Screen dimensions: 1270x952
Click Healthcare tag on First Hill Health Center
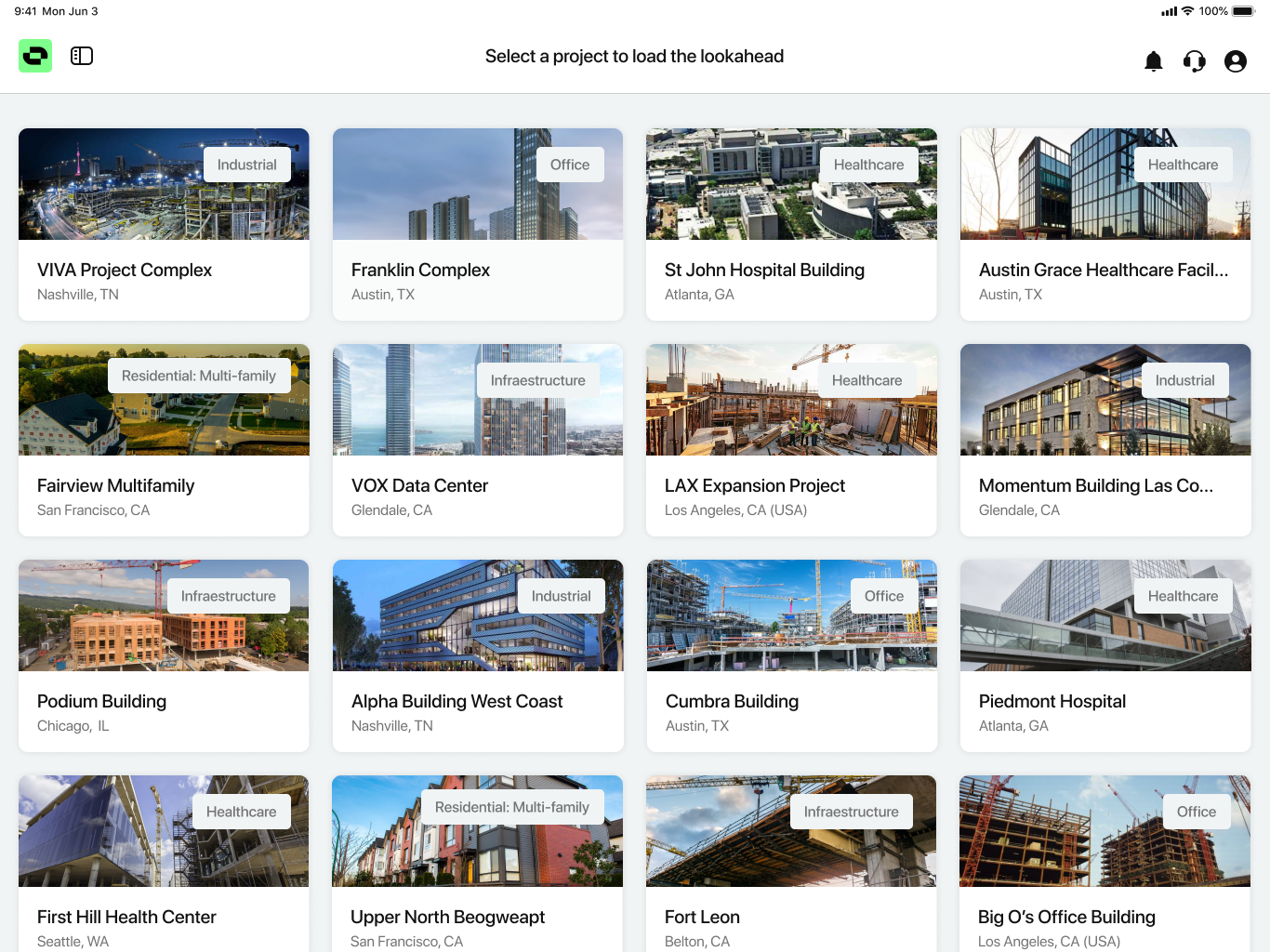[x=242, y=812]
